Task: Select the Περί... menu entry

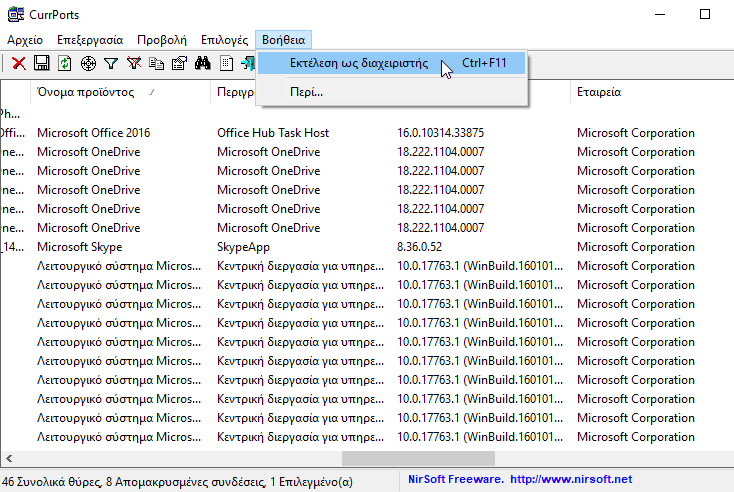Action: 391,92
